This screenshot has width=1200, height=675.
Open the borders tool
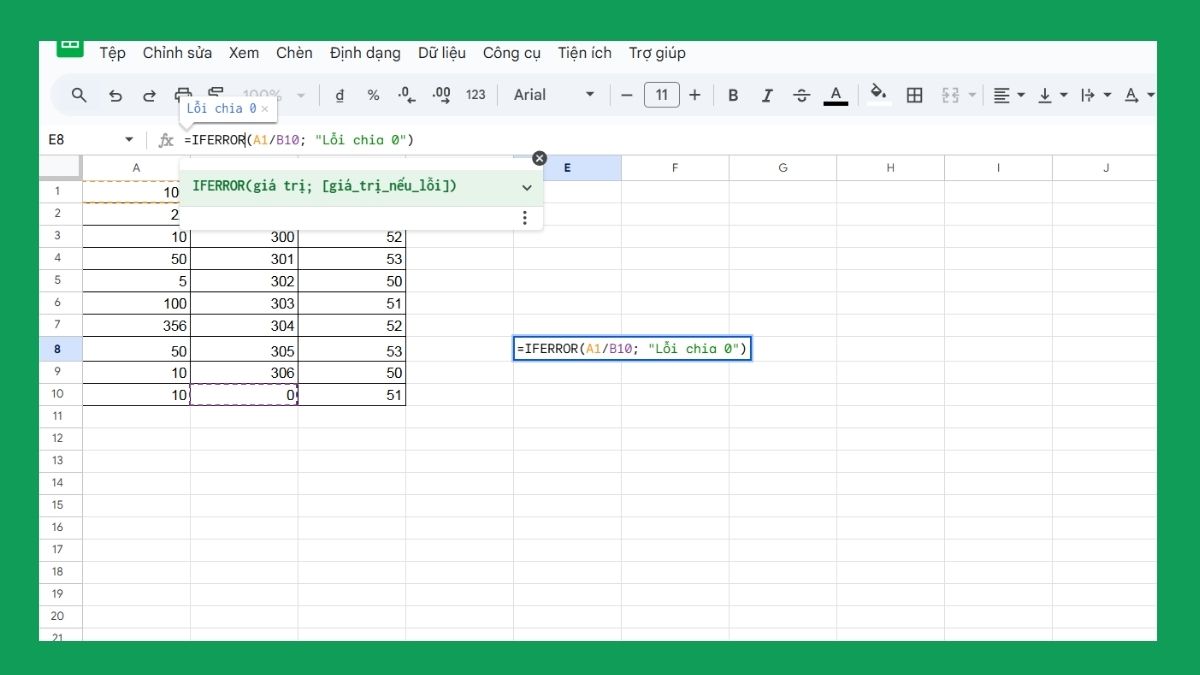coord(914,95)
